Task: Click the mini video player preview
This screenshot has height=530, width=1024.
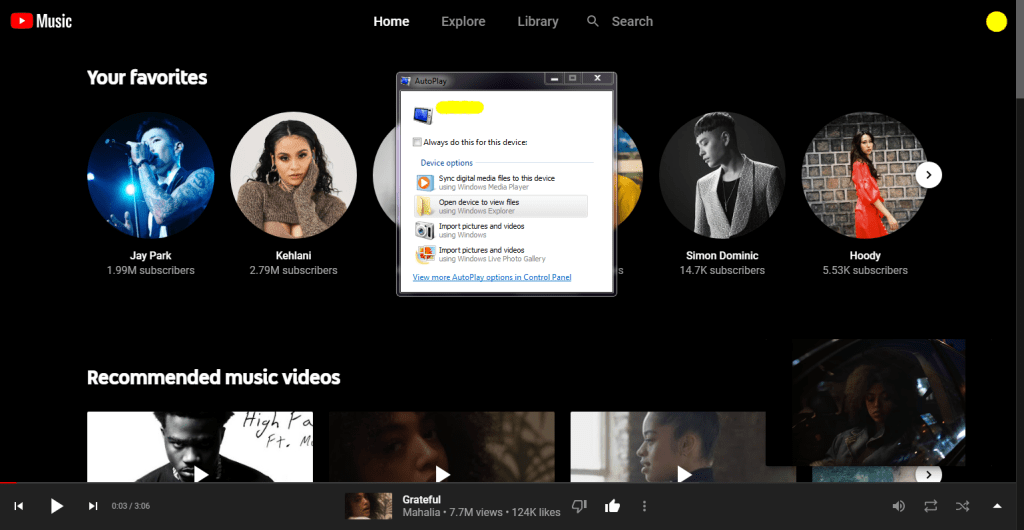Action: click(878, 402)
